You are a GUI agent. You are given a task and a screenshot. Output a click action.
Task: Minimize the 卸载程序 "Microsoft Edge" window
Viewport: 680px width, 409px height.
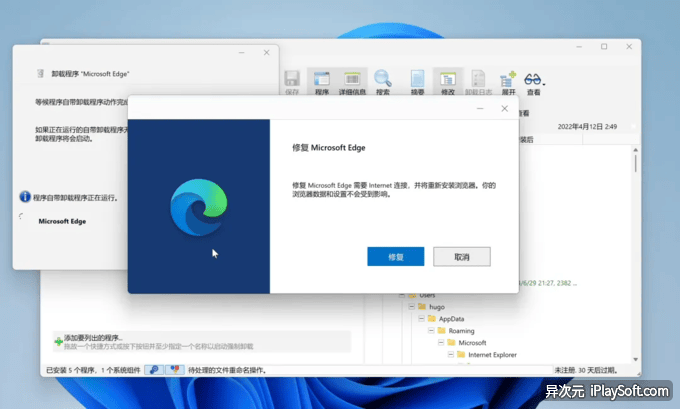(x=242, y=52)
